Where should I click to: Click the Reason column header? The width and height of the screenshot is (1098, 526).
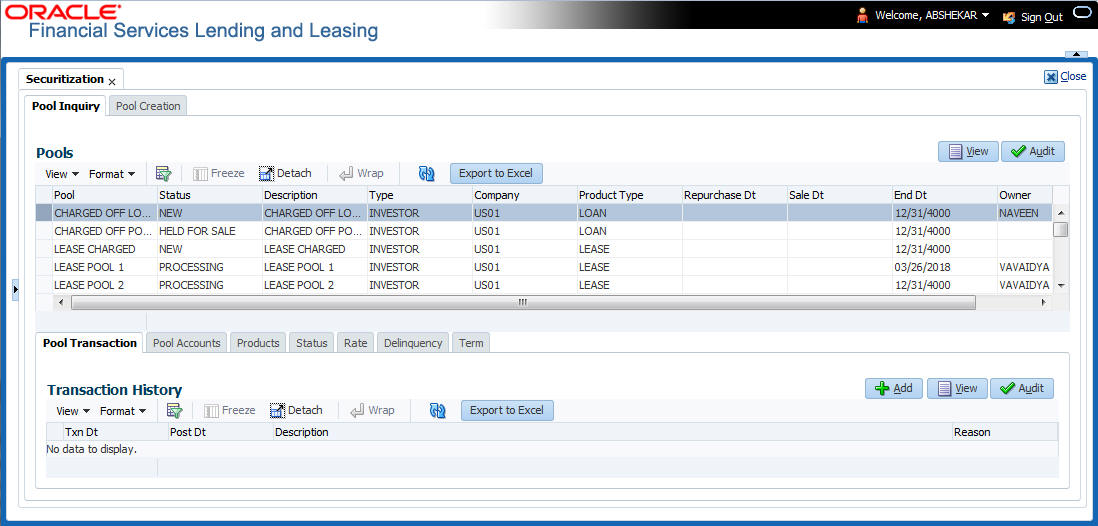click(x=1005, y=432)
